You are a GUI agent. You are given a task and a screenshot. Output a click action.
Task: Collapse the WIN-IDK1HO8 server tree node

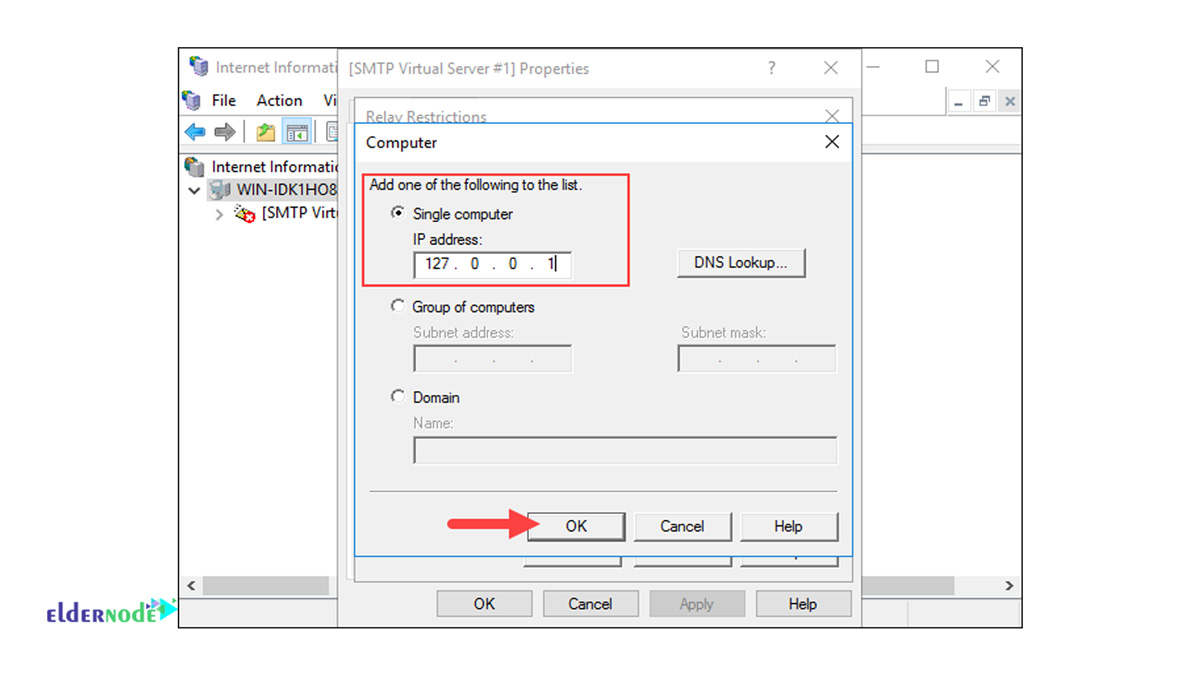click(x=195, y=190)
